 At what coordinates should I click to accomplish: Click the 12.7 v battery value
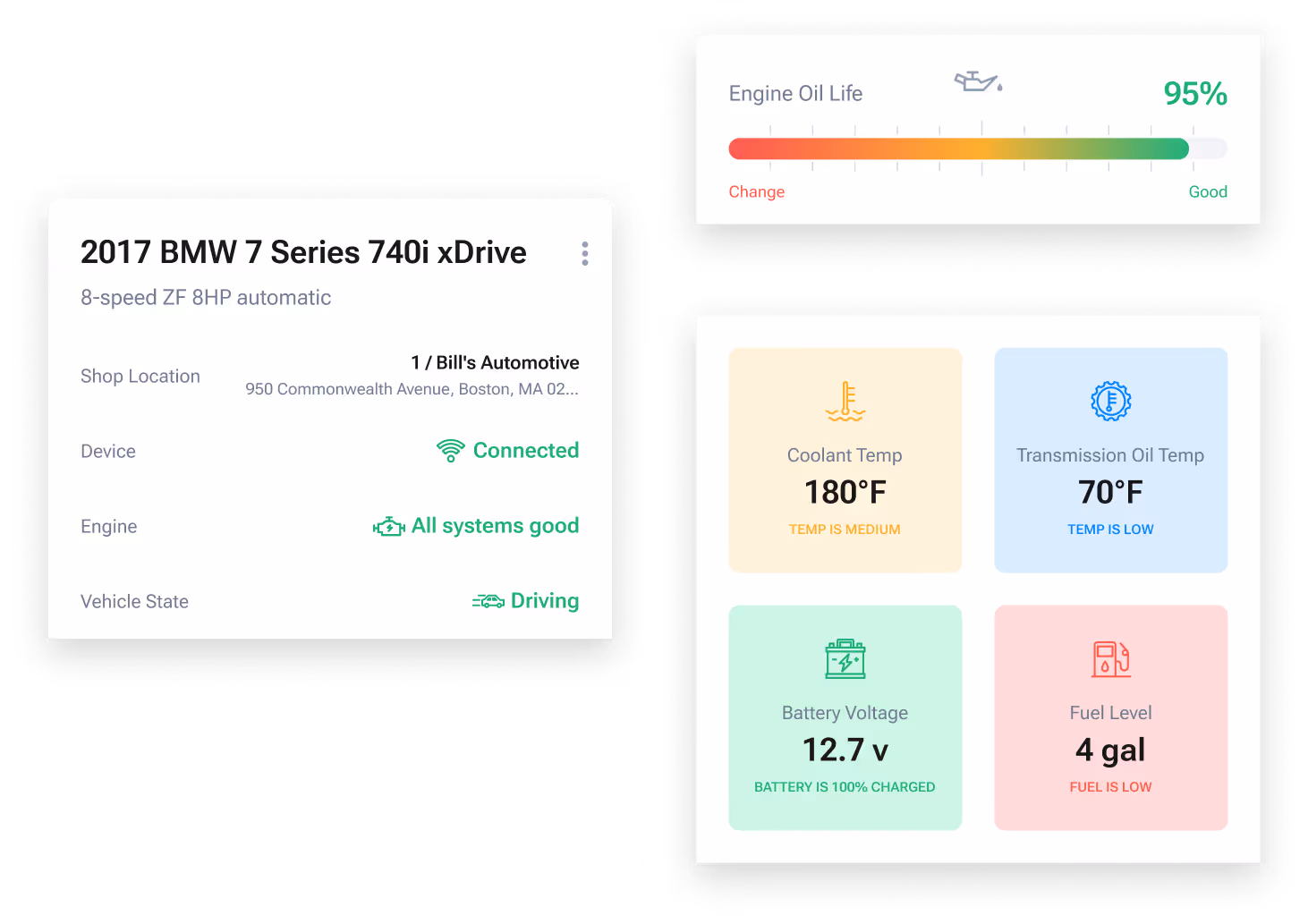pos(845,750)
